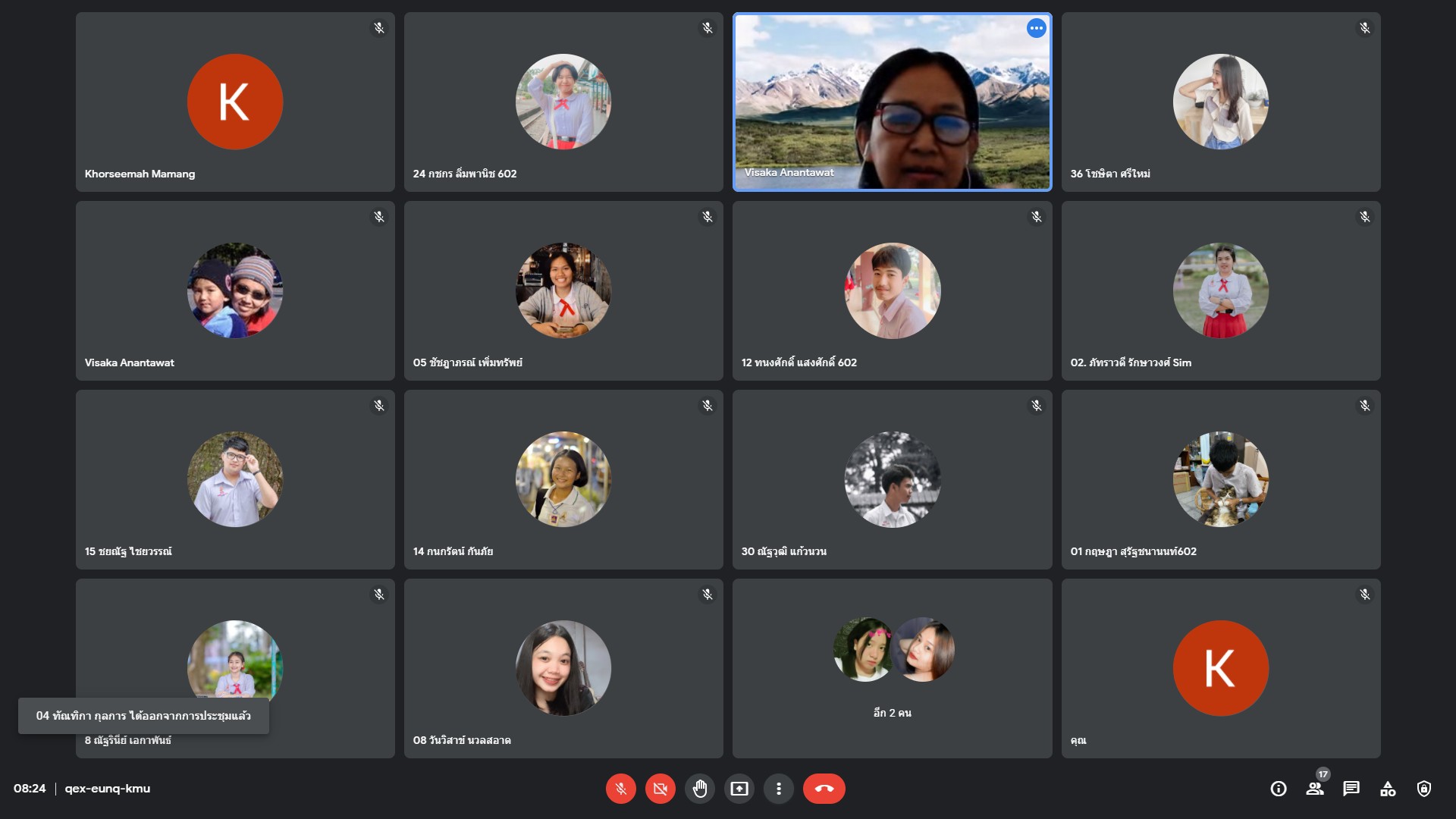
Task: Open host controls shield lock icon
Action: [1423, 789]
